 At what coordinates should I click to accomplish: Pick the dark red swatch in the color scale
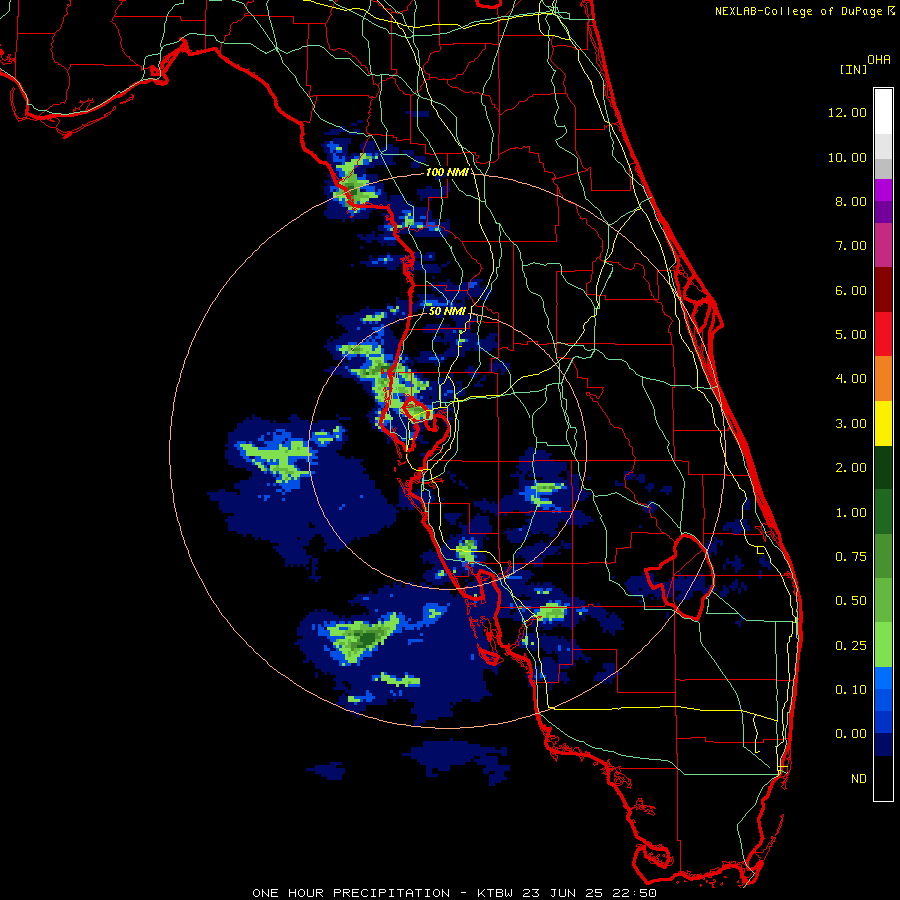[883, 290]
